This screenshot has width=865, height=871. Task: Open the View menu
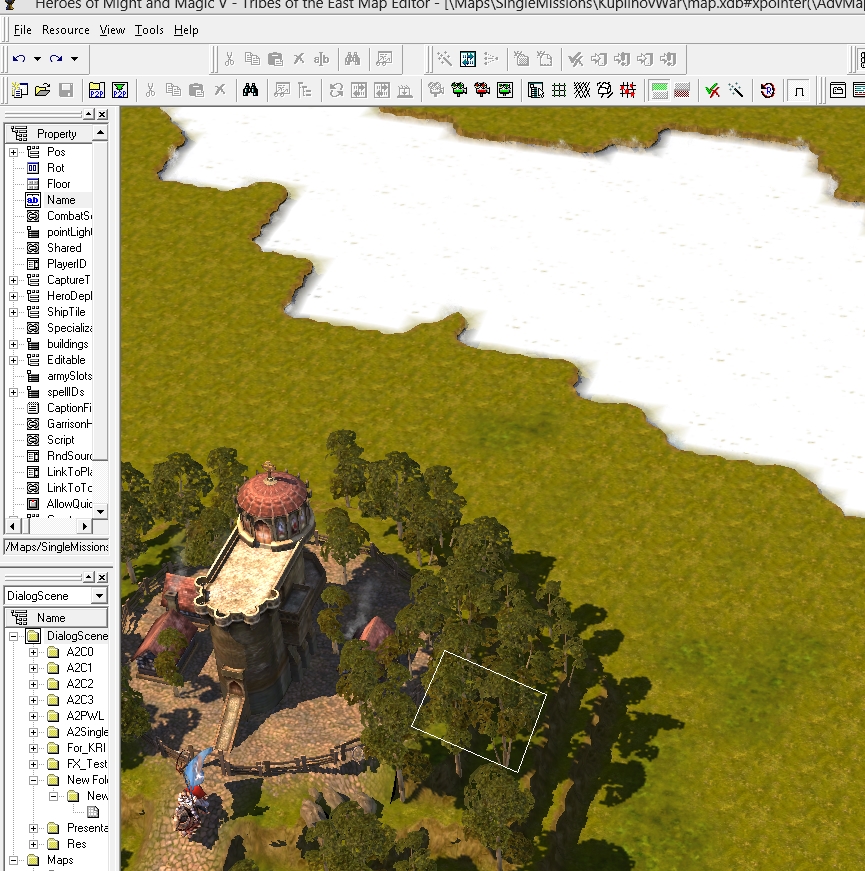(112, 30)
